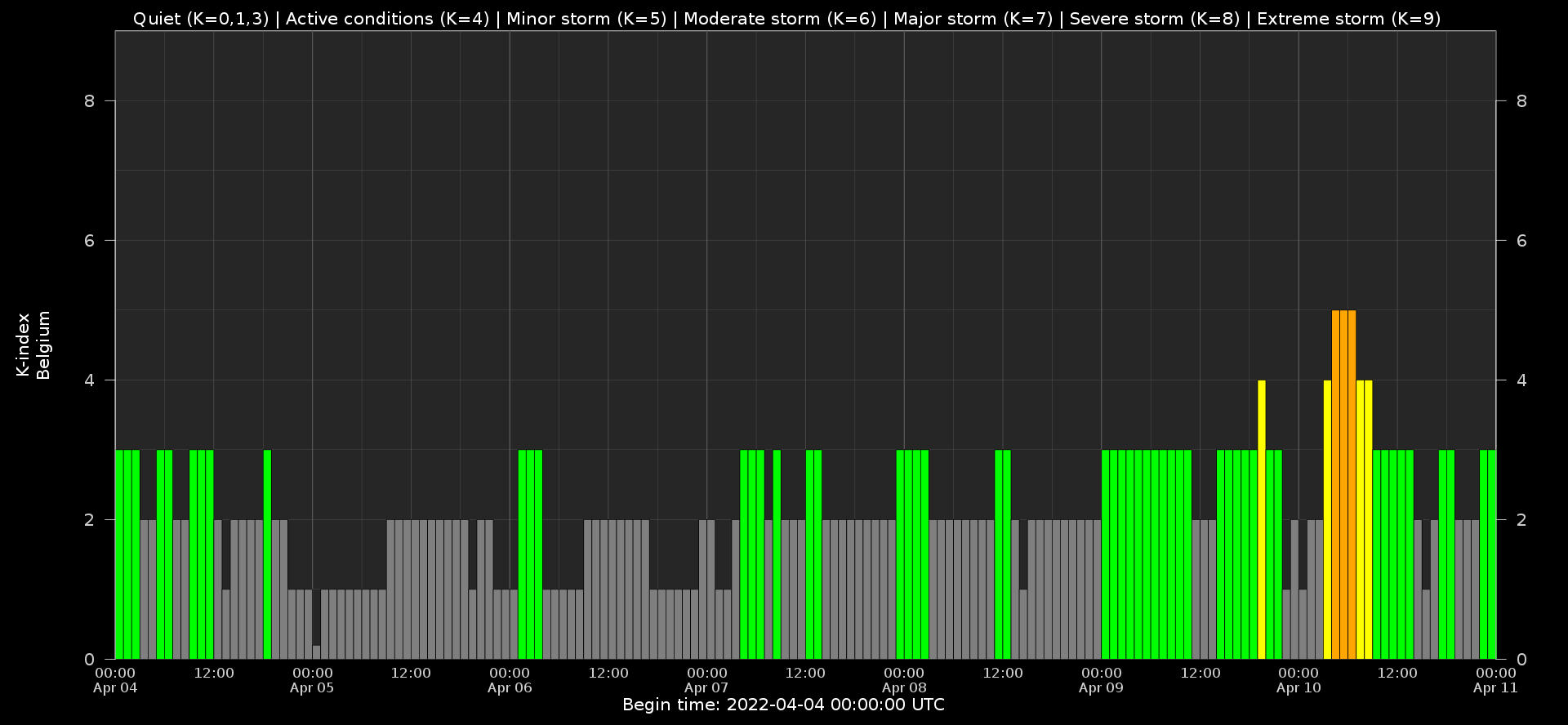The width and height of the screenshot is (1568, 725).
Task: Click "Extreme storm (K=9)" in the title
Action: pos(1349,19)
